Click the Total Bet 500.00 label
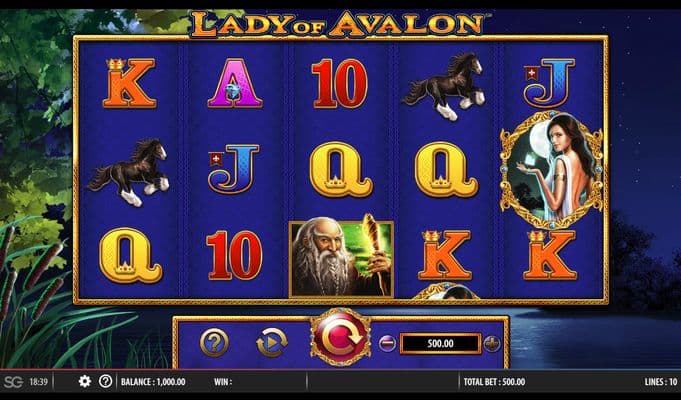This screenshot has width=681, height=400. click(494, 382)
